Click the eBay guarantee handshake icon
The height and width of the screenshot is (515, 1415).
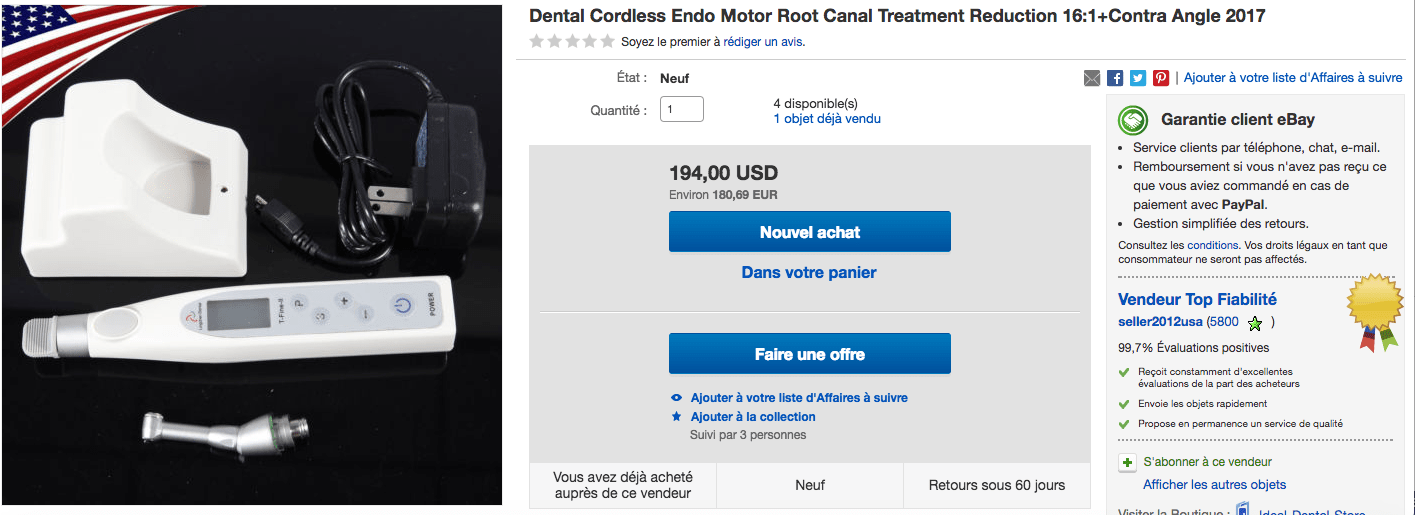point(1133,120)
